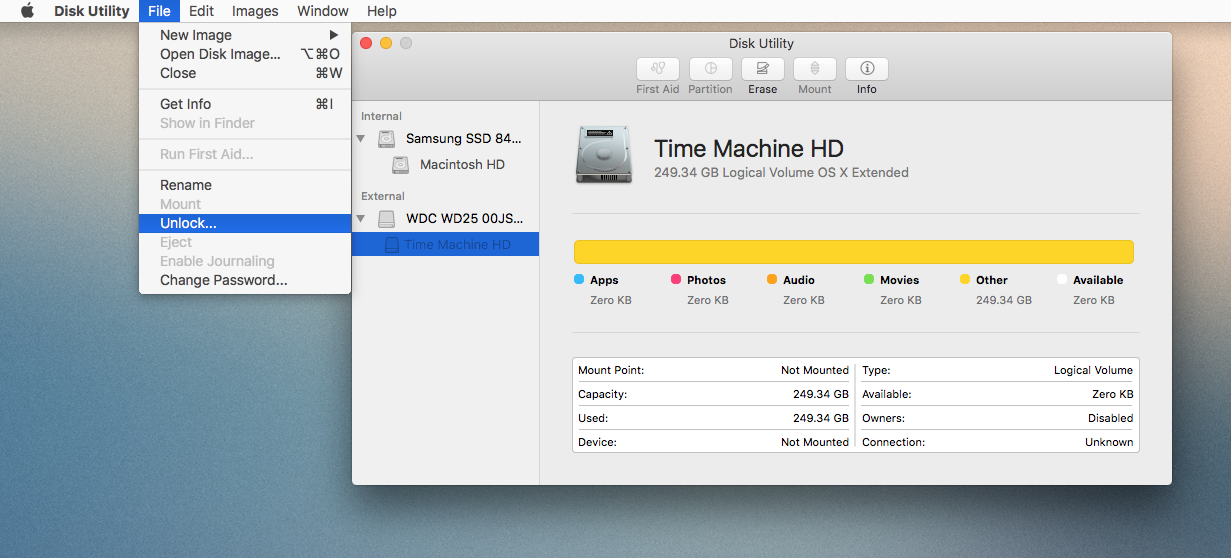Click the Device value Not Mounted
Viewport: 1231px width, 558px height.
(814, 442)
